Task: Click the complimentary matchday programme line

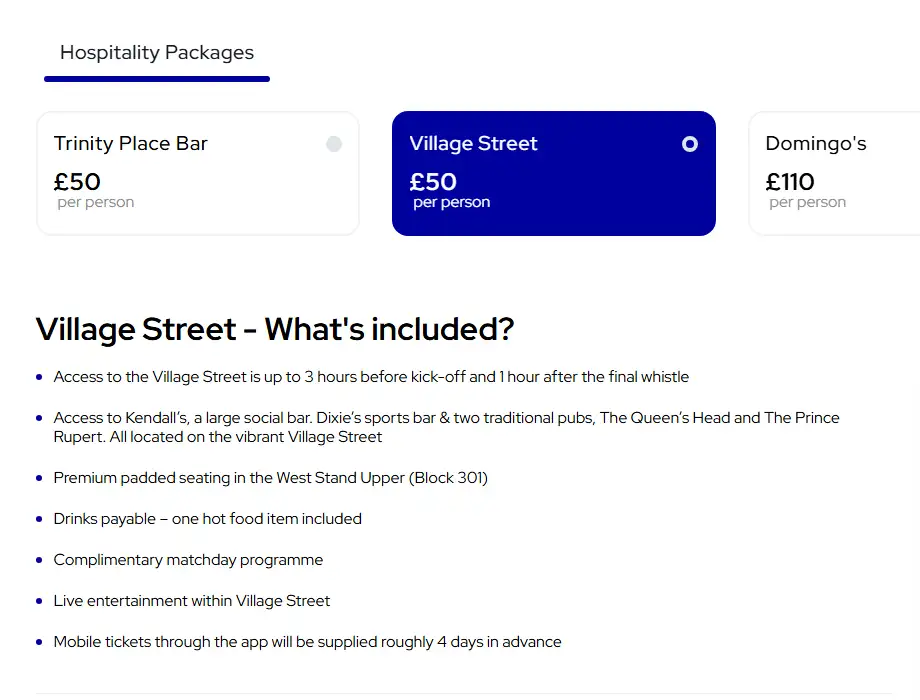Action: (x=189, y=560)
